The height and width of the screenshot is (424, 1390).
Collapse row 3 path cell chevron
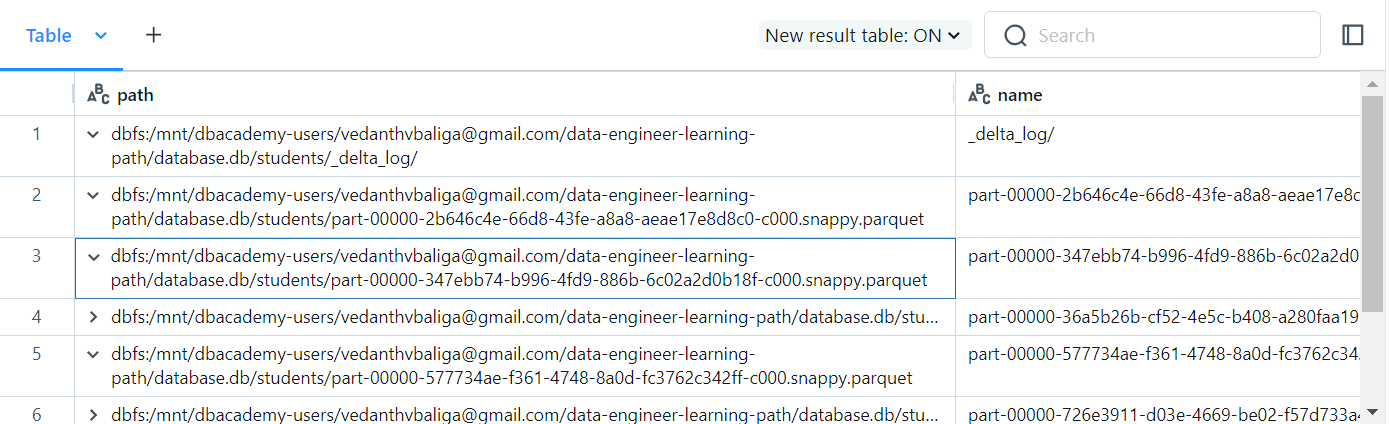(x=94, y=257)
